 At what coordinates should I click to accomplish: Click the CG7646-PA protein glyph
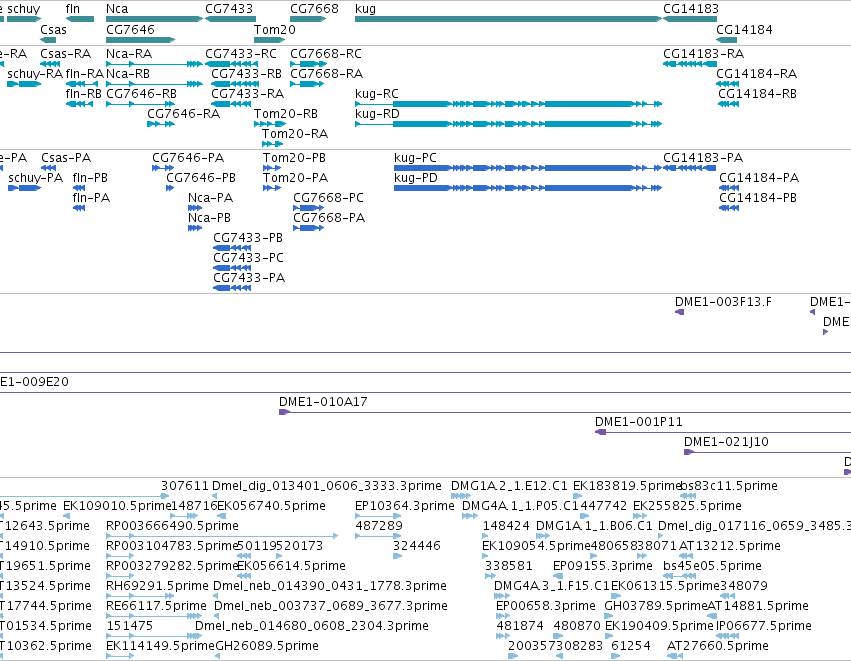point(163,168)
